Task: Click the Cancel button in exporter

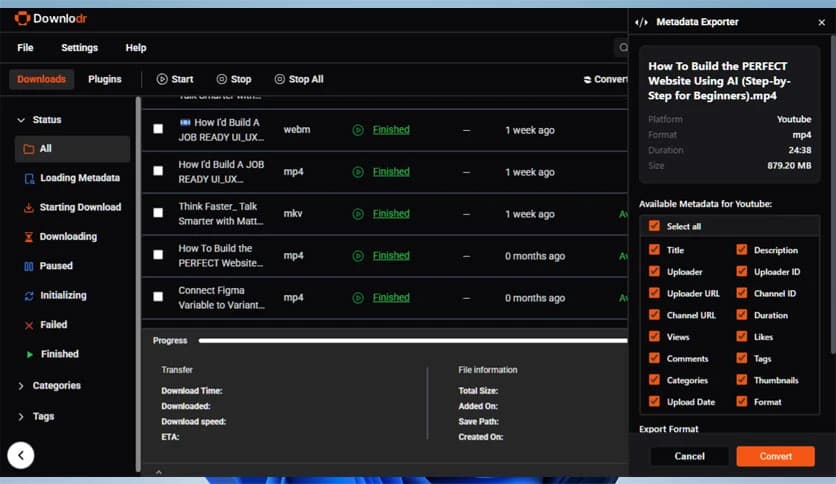Action: click(689, 456)
